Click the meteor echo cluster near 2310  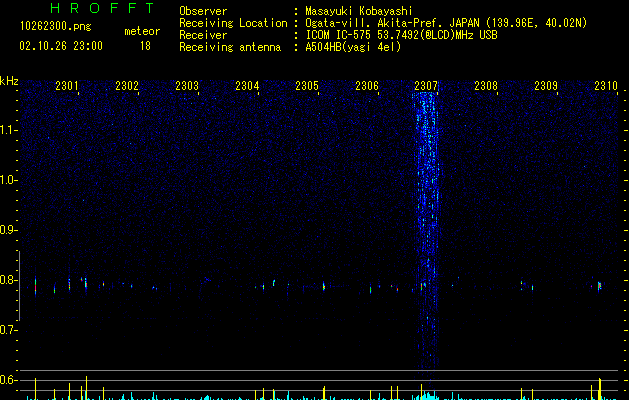point(599,286)
